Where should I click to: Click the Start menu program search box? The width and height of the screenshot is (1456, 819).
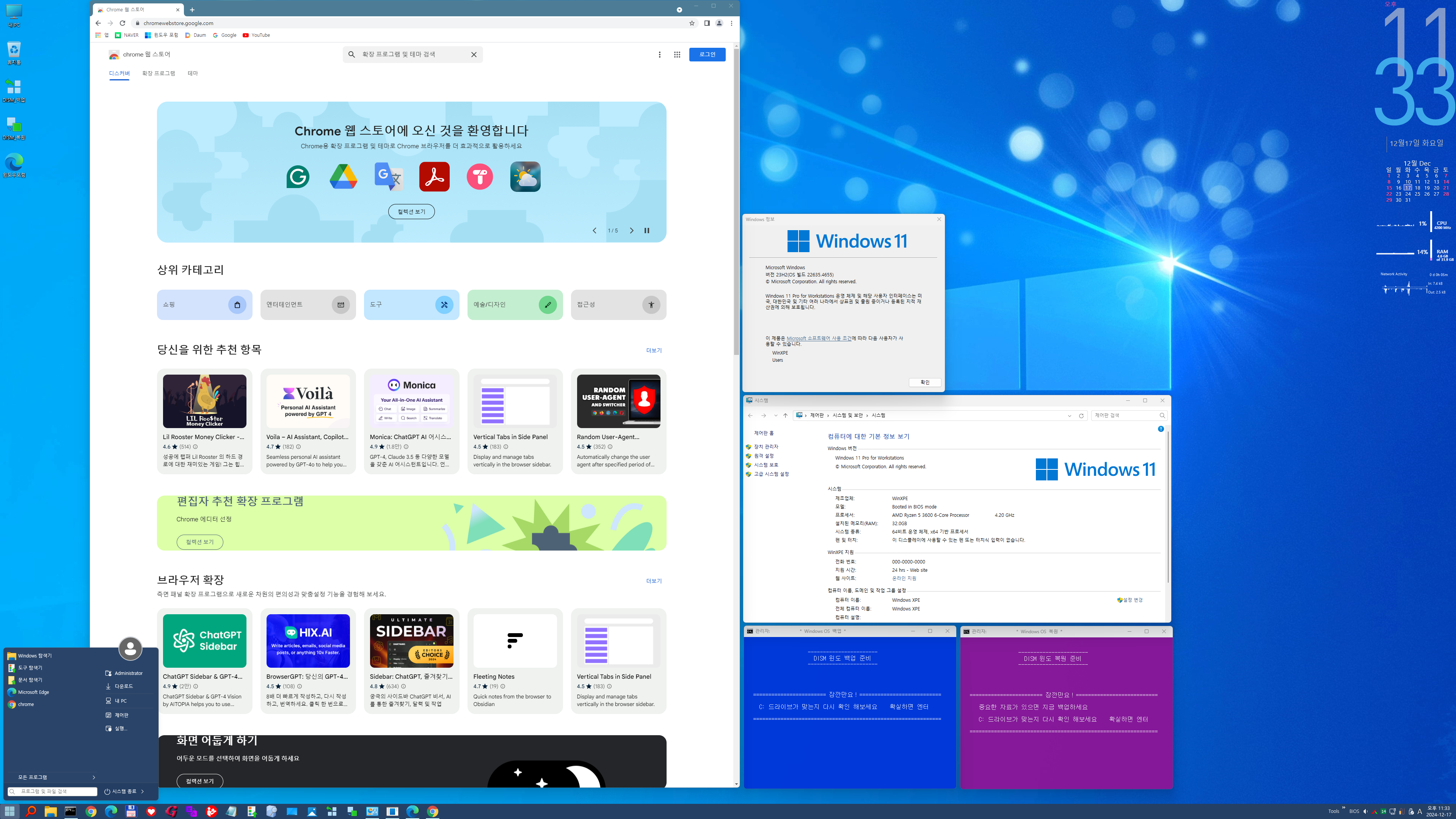[52, 792]
